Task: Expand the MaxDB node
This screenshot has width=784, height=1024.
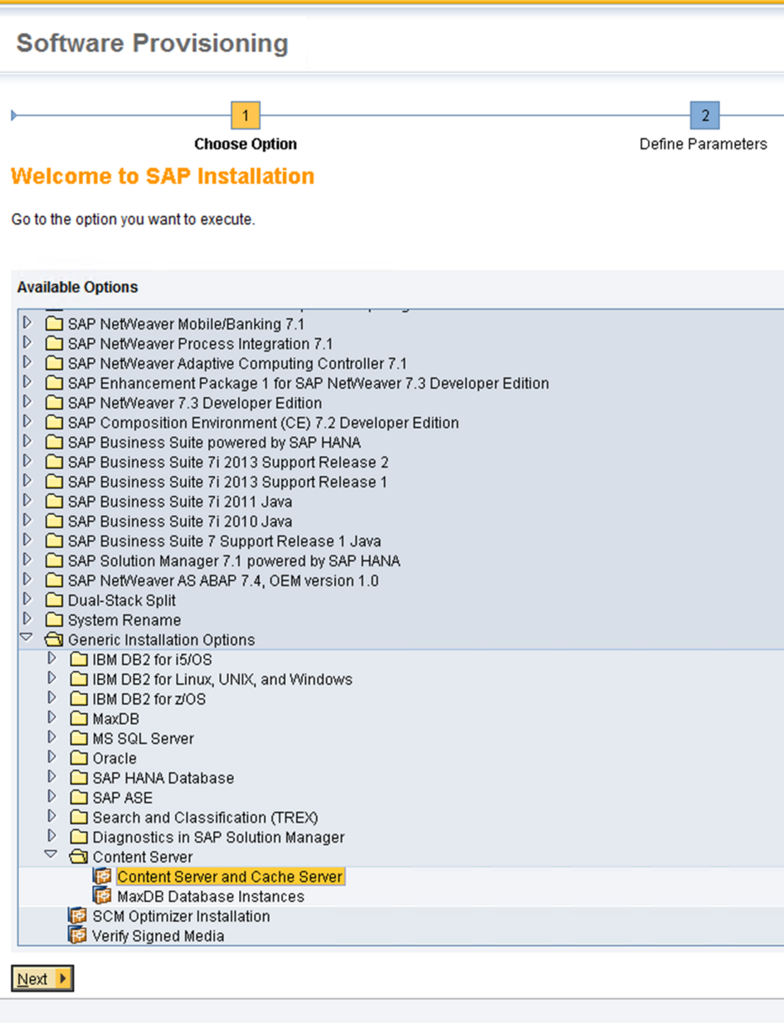Action: (x=52, y=717)
